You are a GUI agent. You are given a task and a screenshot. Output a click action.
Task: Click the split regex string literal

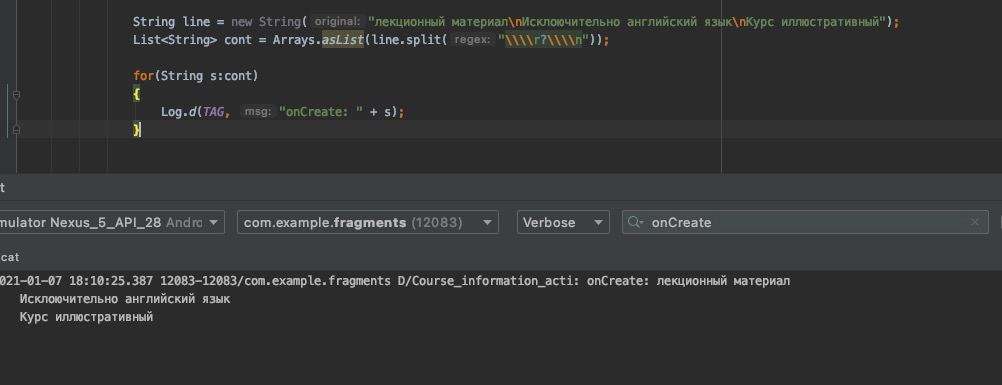(x=543, y=40)
